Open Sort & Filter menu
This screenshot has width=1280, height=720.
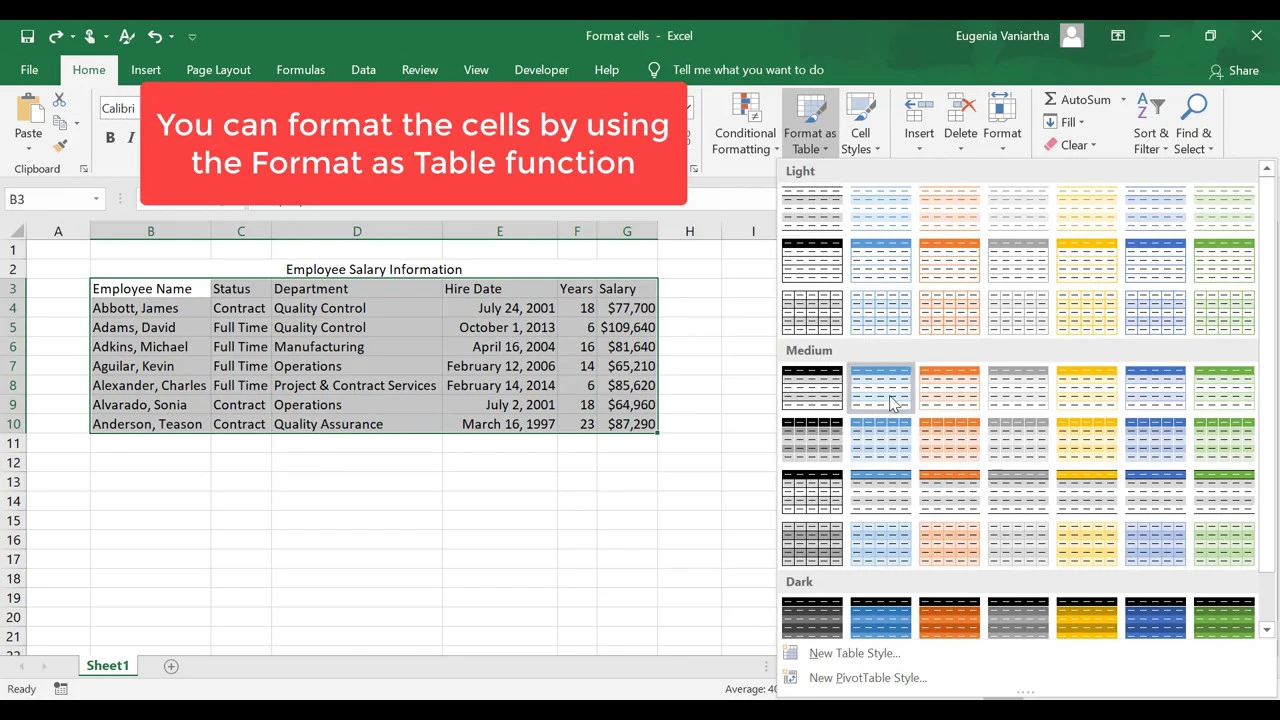(x=1150, y=124)
